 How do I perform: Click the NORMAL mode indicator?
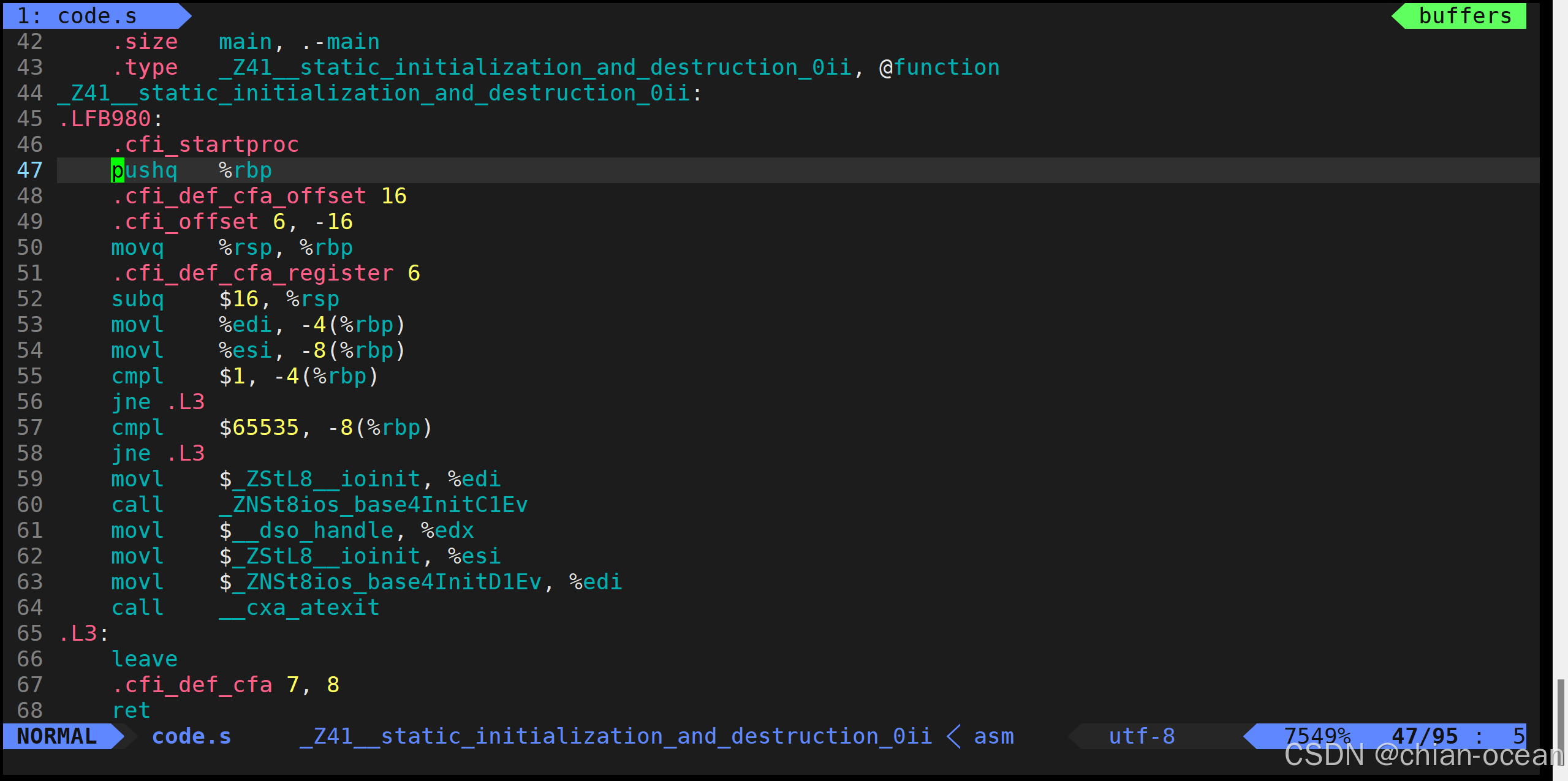(57, 736)
